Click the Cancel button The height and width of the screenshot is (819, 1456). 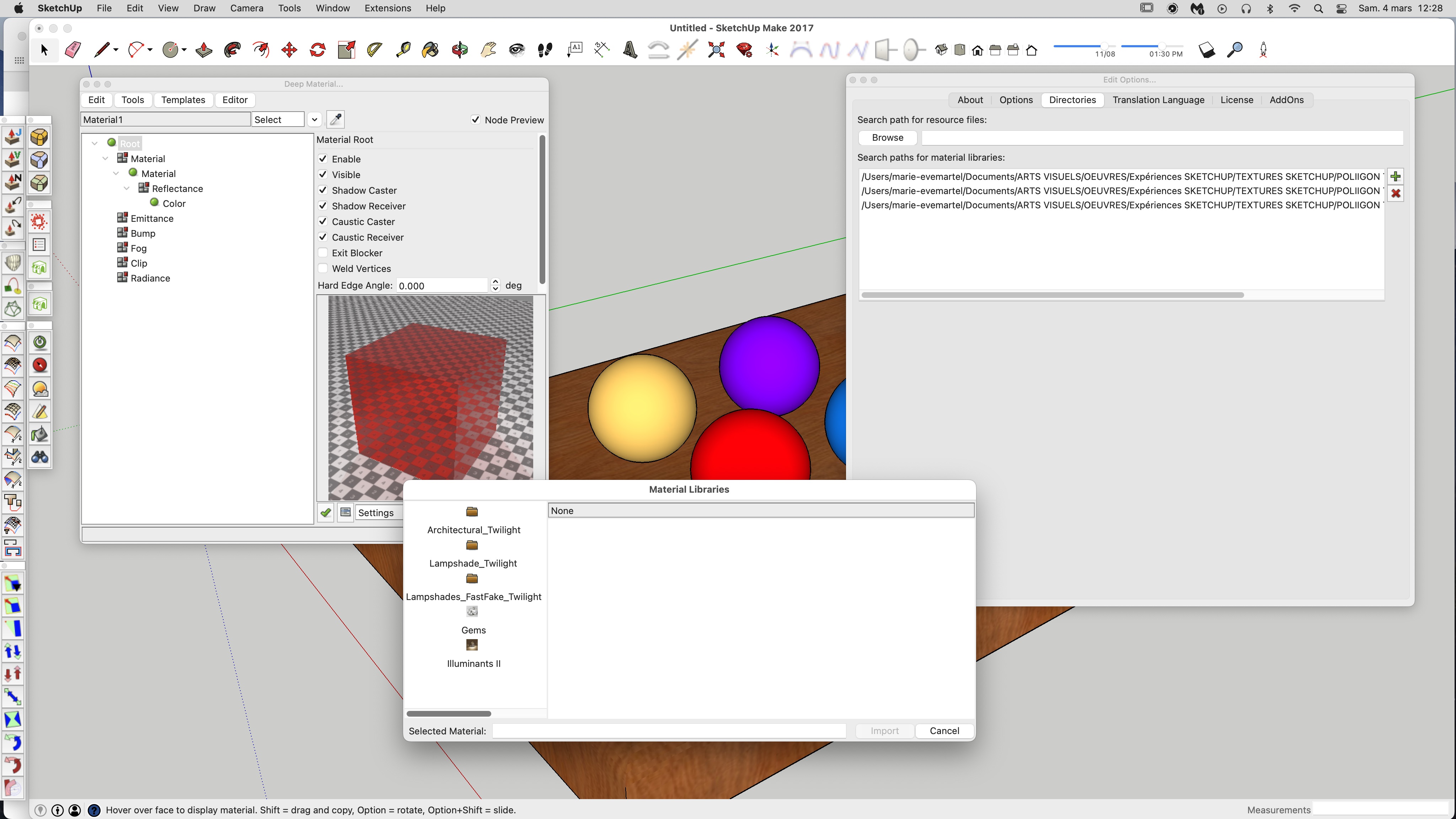pyautogui.click(x=943, y=730)
